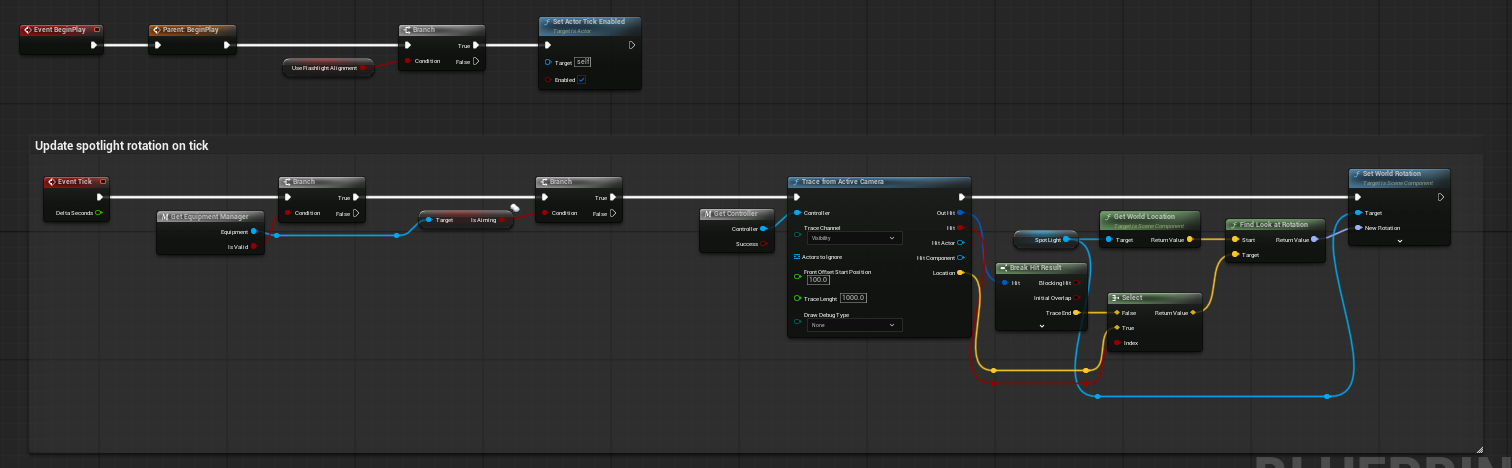Expand the Break Hit Result node pins
The height and width of the screenshot is (468, 1512).
coord(1041,326)
